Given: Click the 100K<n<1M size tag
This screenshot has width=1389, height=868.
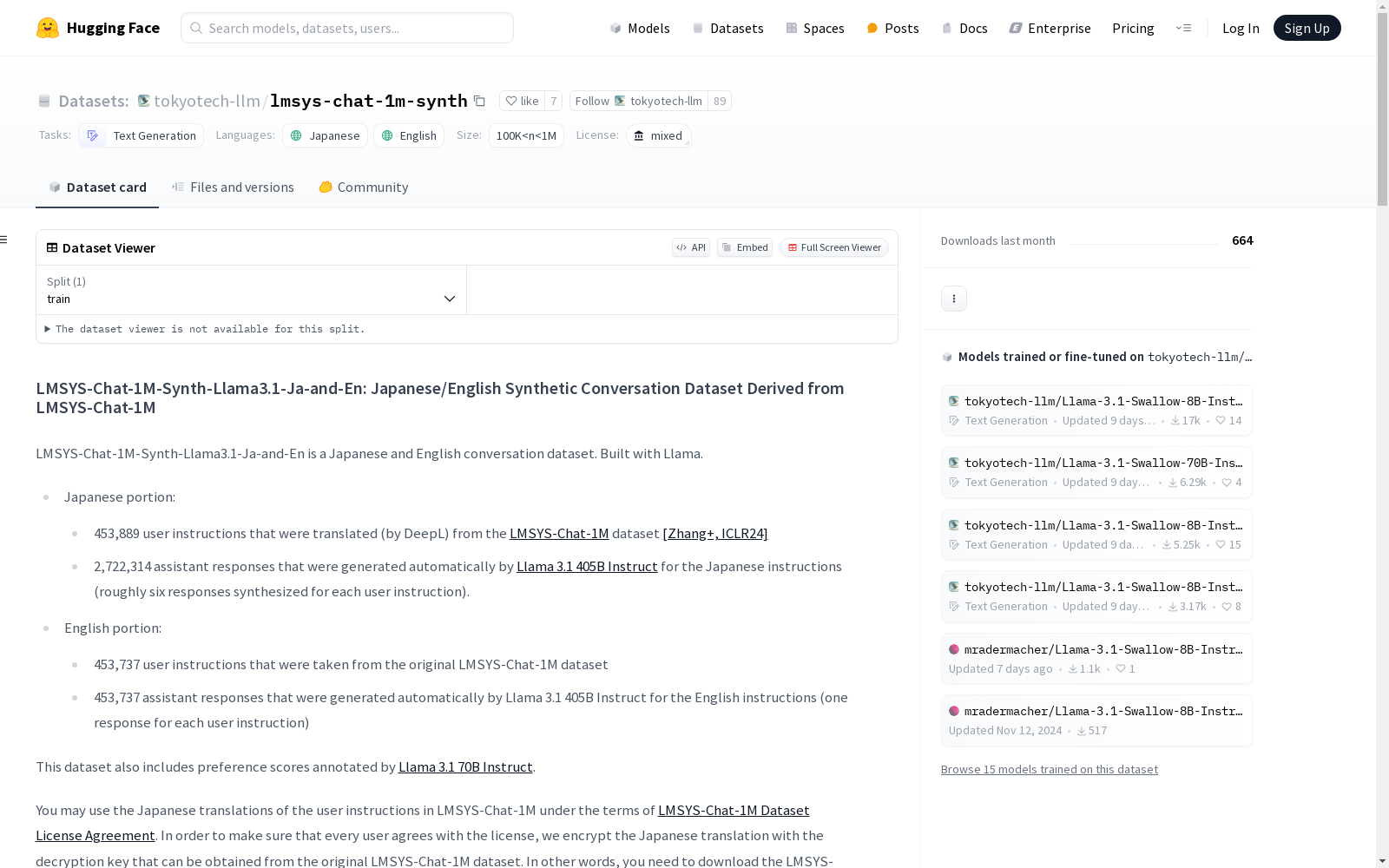Looking at the screenshot, I should [x=526, y=135].
